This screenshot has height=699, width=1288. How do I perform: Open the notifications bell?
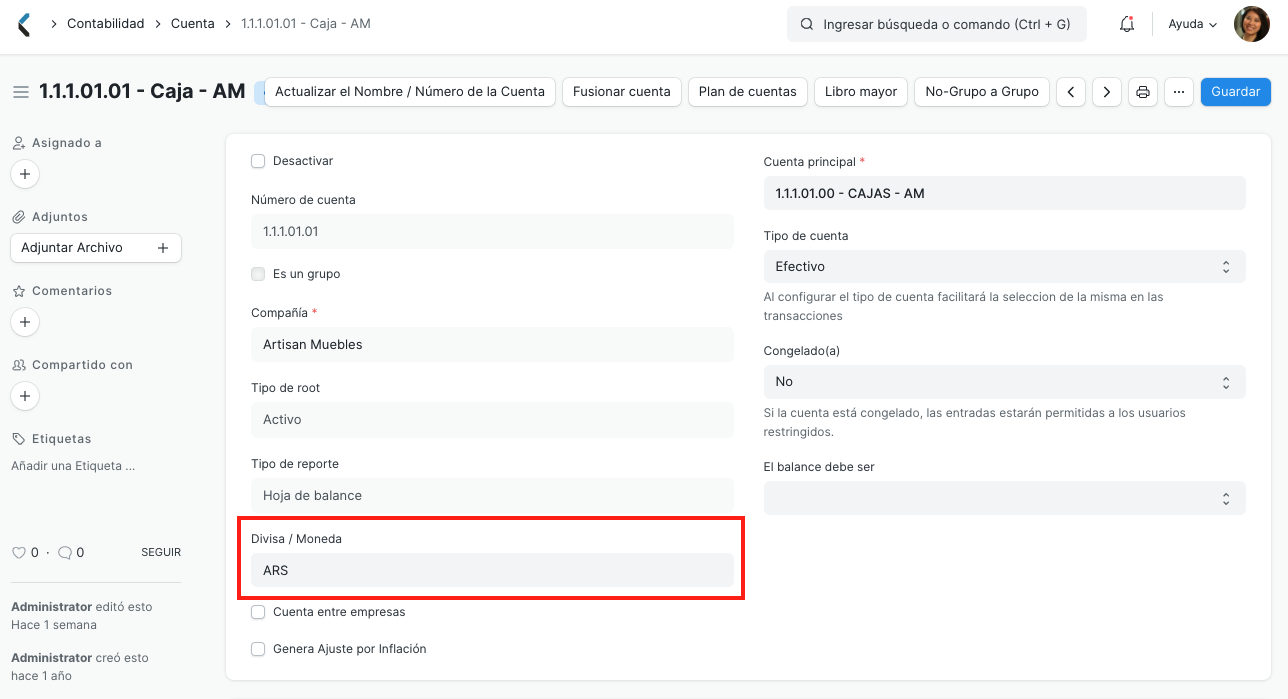[x=1127, y=24]
